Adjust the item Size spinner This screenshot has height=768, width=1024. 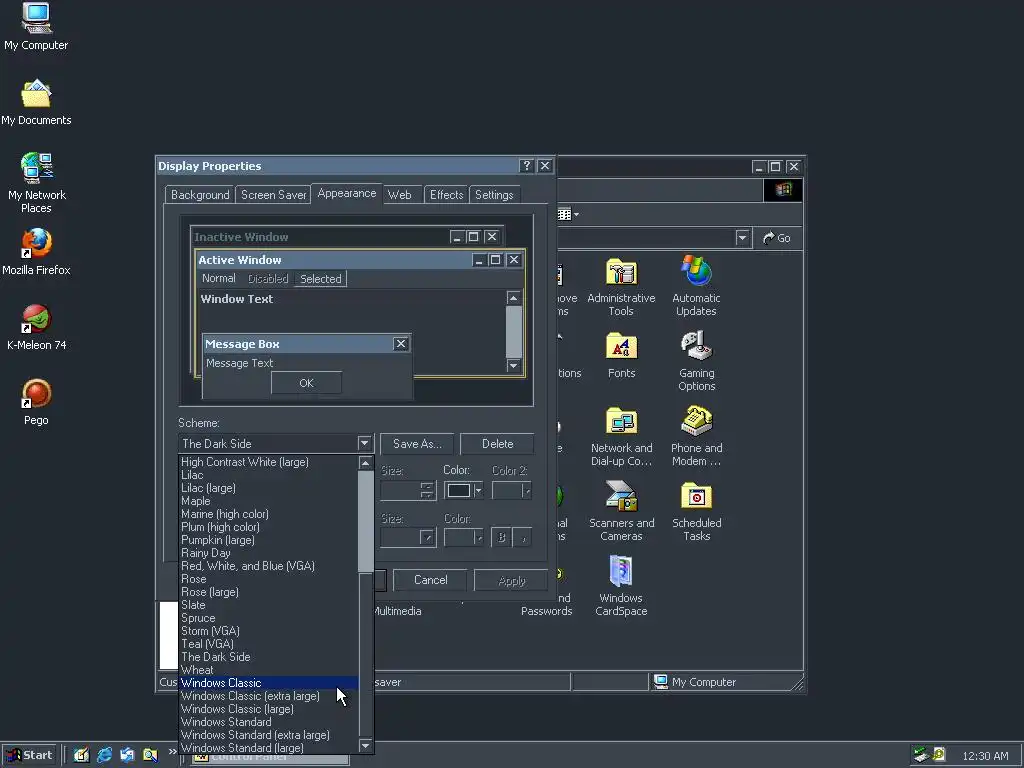point(427,490)
